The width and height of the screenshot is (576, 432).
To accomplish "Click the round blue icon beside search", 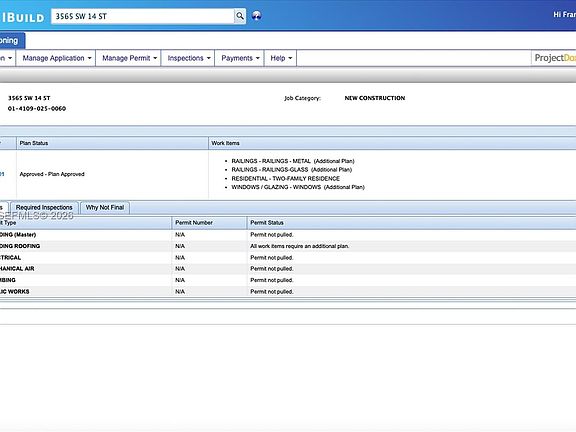I will 257,16.
